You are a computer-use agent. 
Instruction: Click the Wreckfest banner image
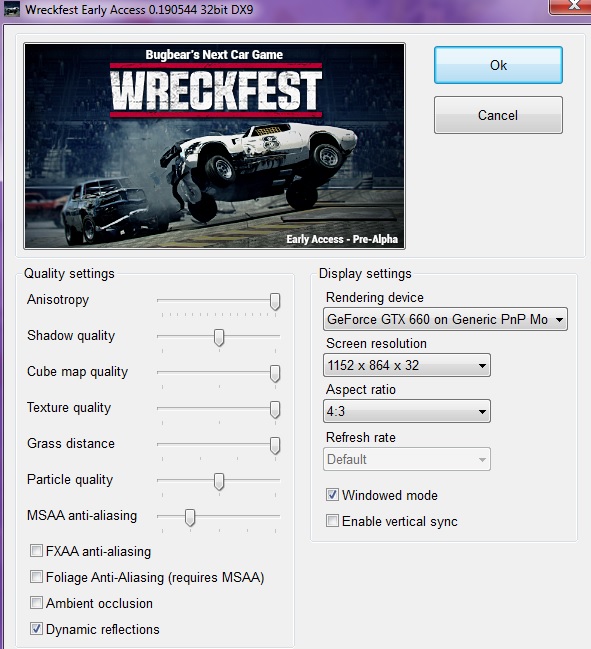[214, 146]
